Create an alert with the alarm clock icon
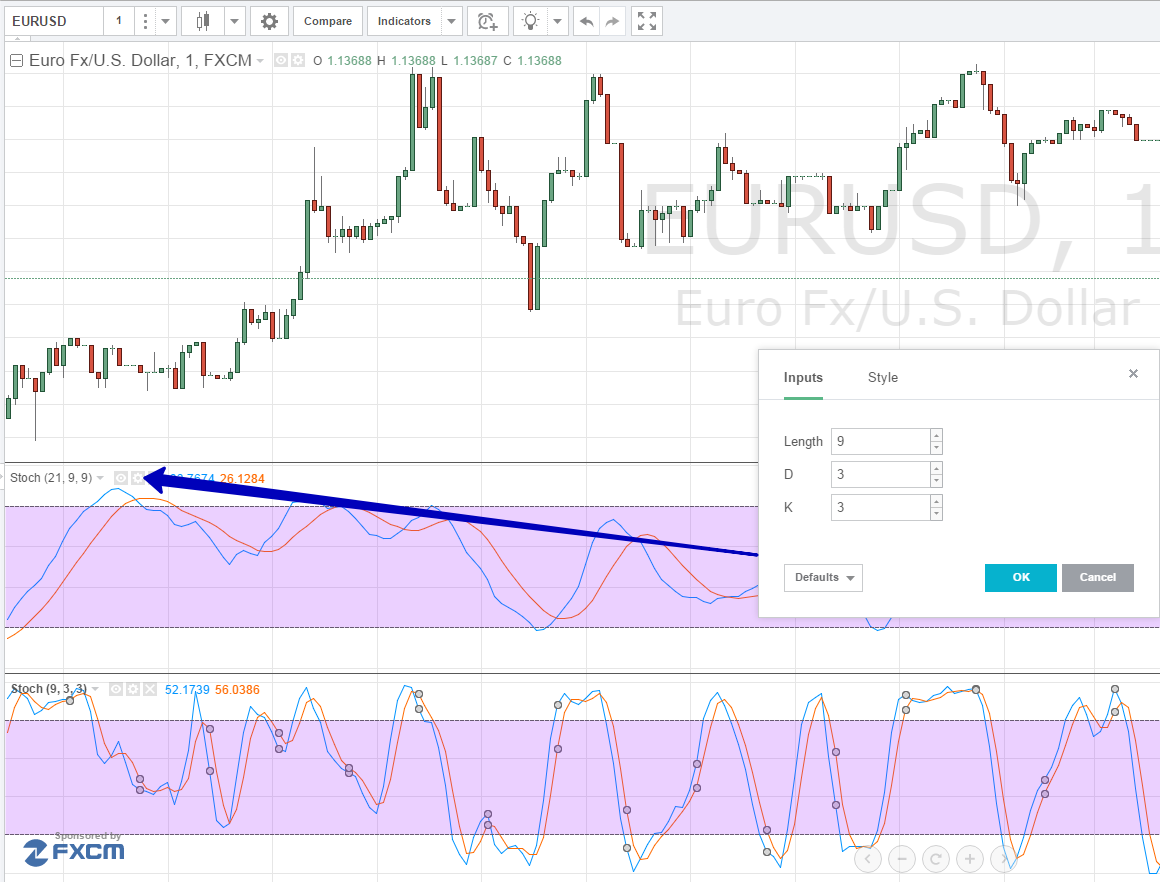Screen dimensions: 1160x882 coord(488,21)
